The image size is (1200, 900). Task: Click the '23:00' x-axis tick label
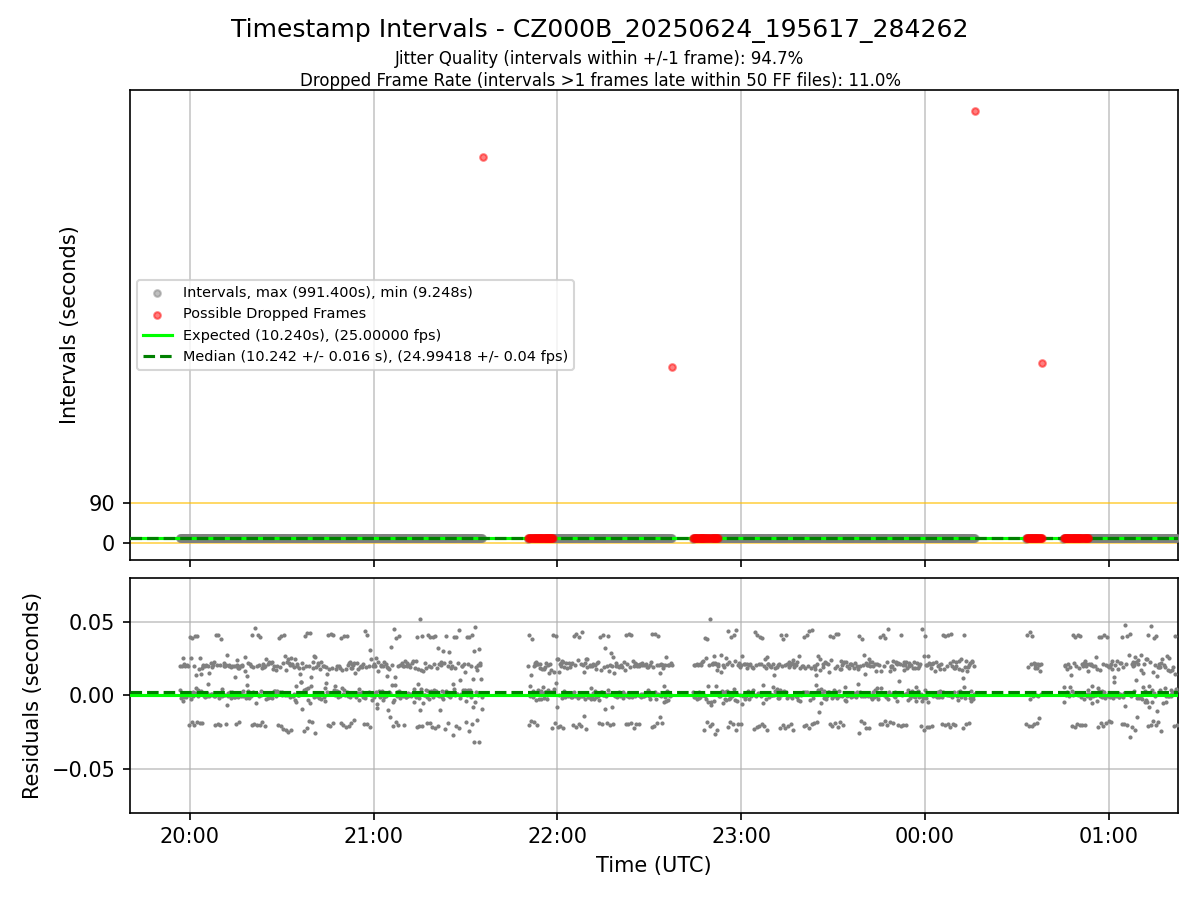(x=741, y=836)
